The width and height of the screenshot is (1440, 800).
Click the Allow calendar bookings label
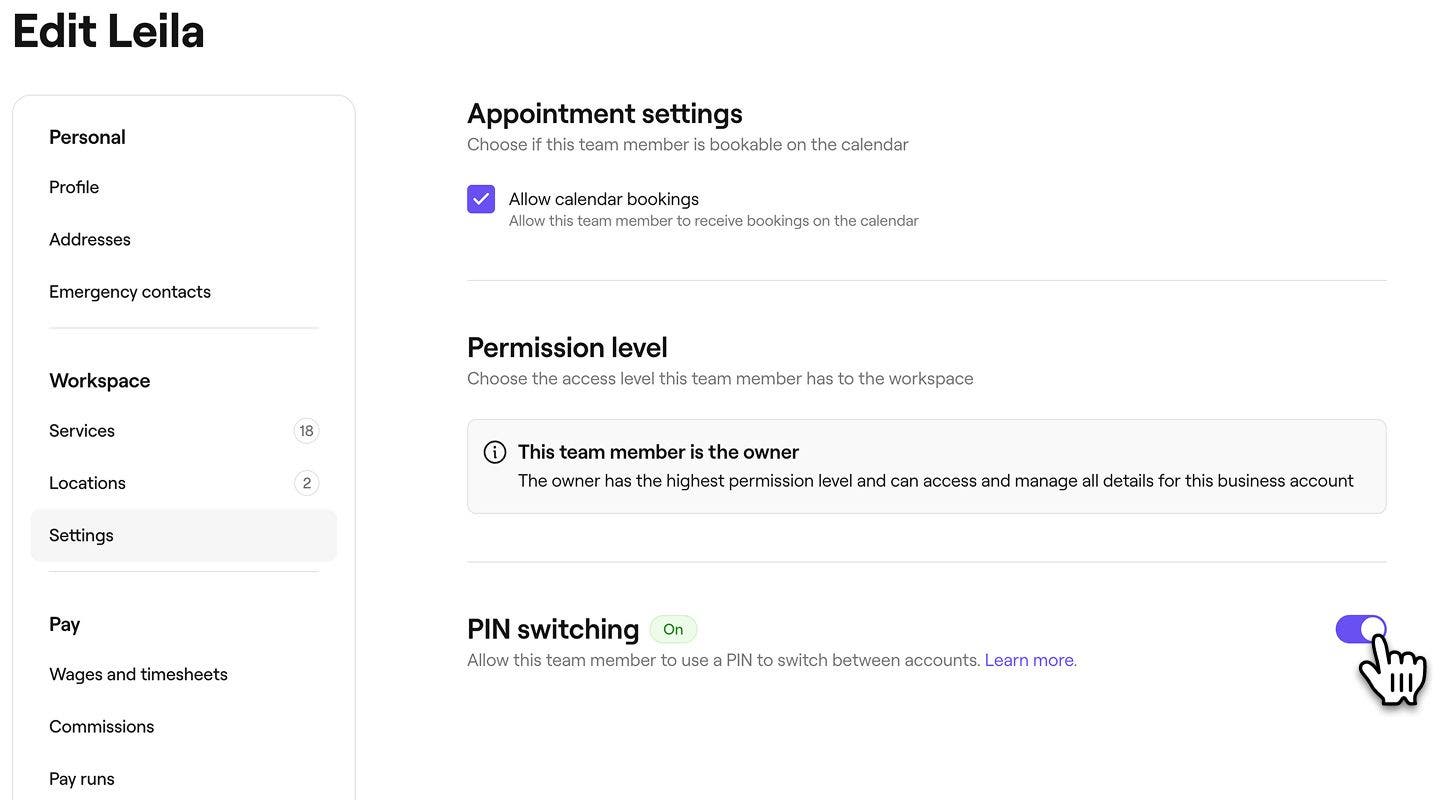[x=603, y=199]
